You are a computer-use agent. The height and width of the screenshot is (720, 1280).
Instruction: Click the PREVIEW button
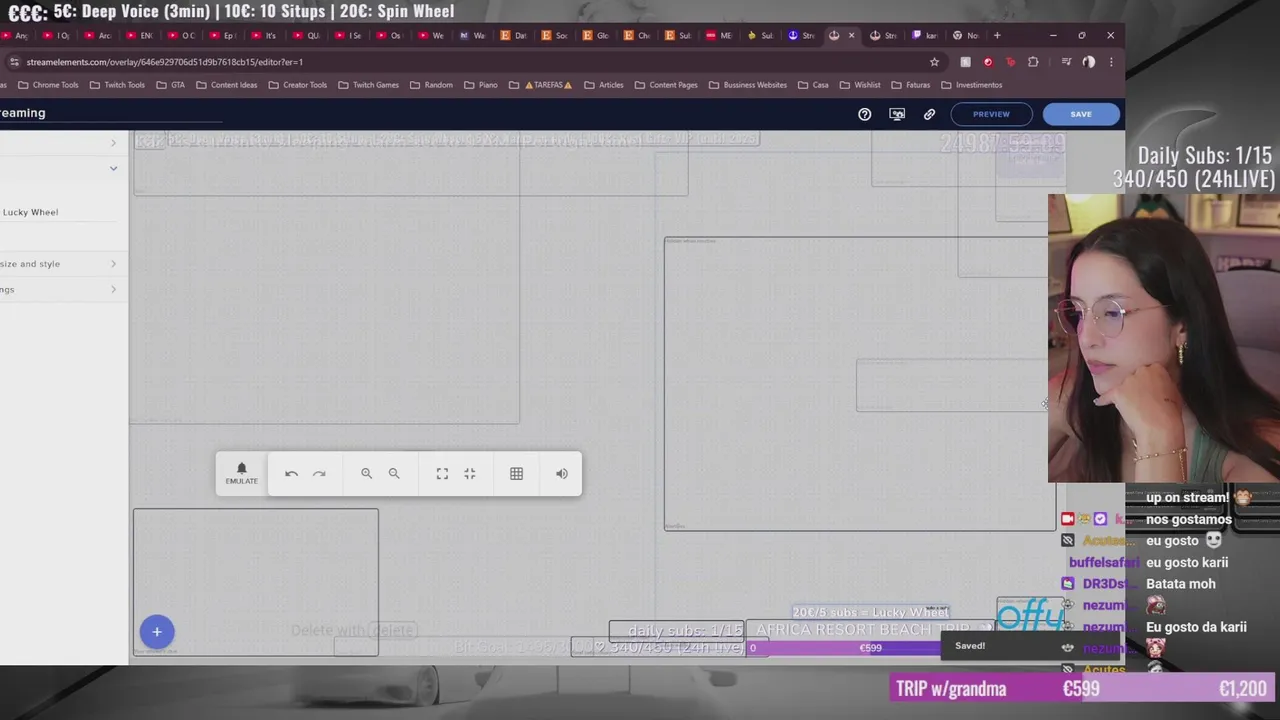pos(991,114)
